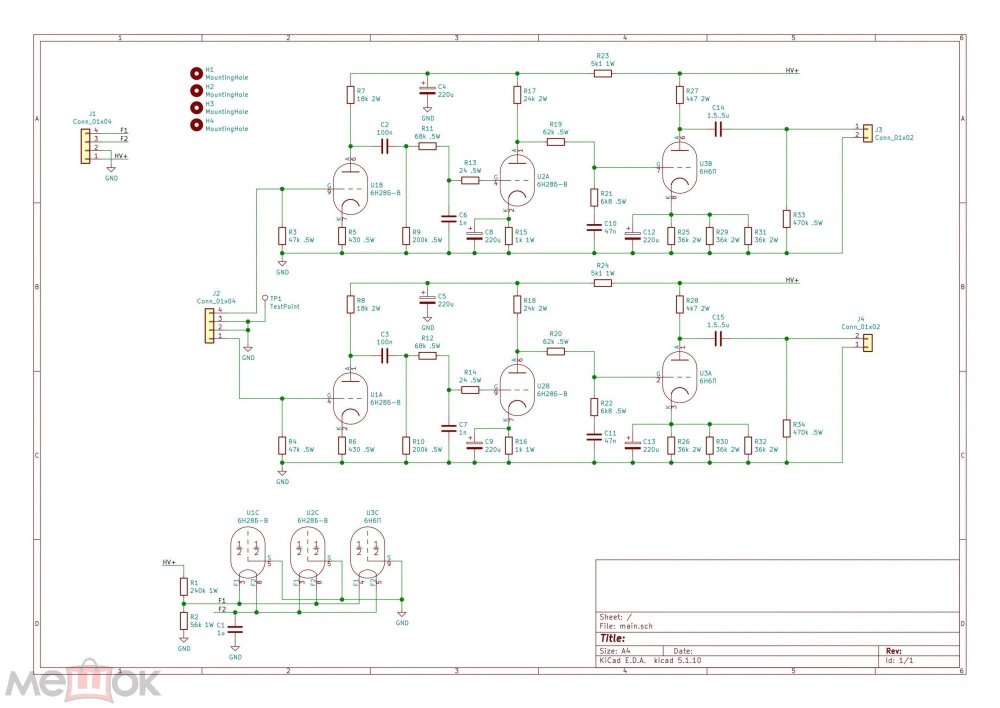This screenshot has width=1000, height=708.
Task: Select the J3 Conn_01x02 output connector
Action: (x=866, y=132)
